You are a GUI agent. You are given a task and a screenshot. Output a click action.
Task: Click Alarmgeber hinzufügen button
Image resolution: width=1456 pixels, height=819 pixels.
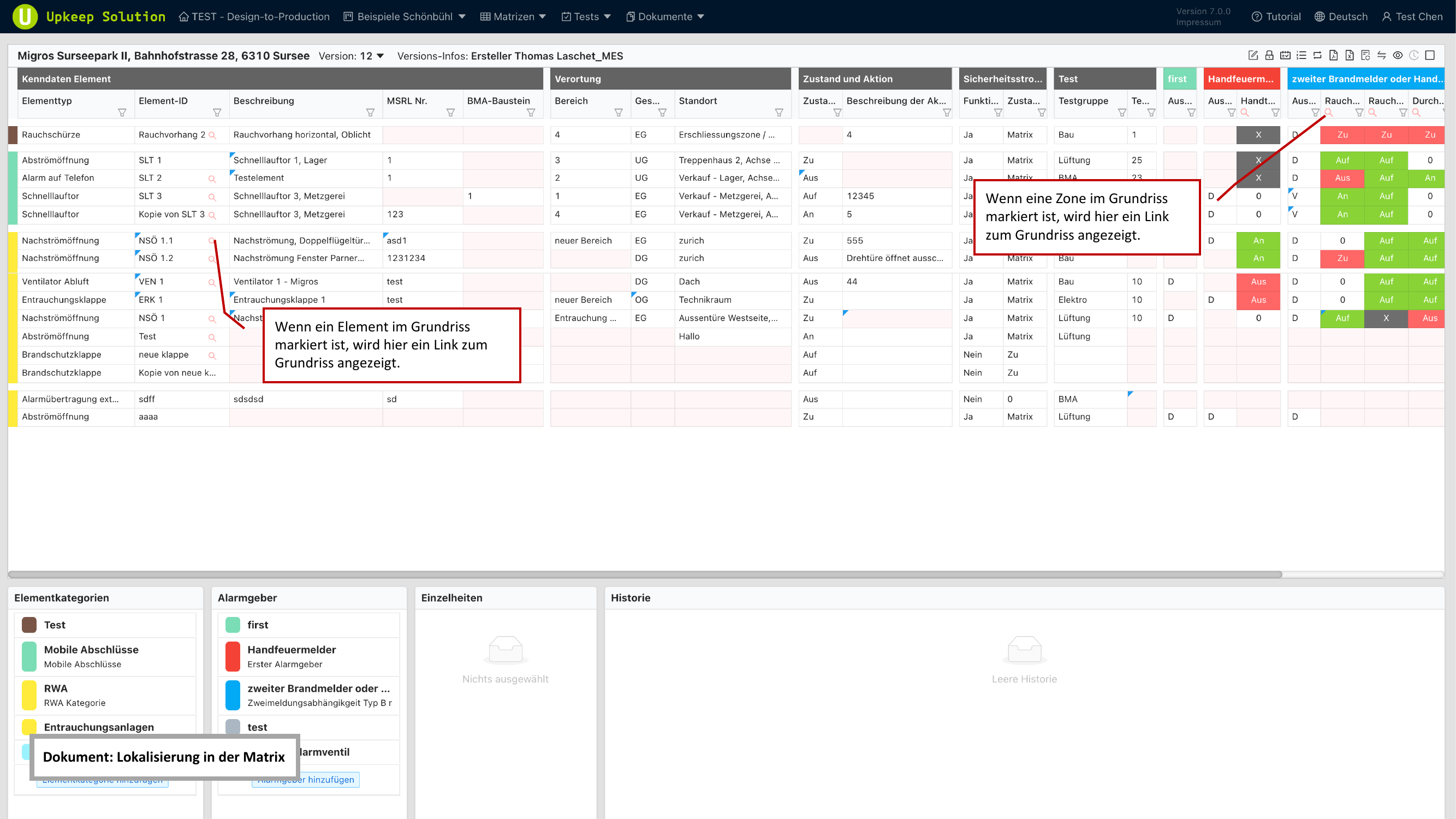[331, 780]
